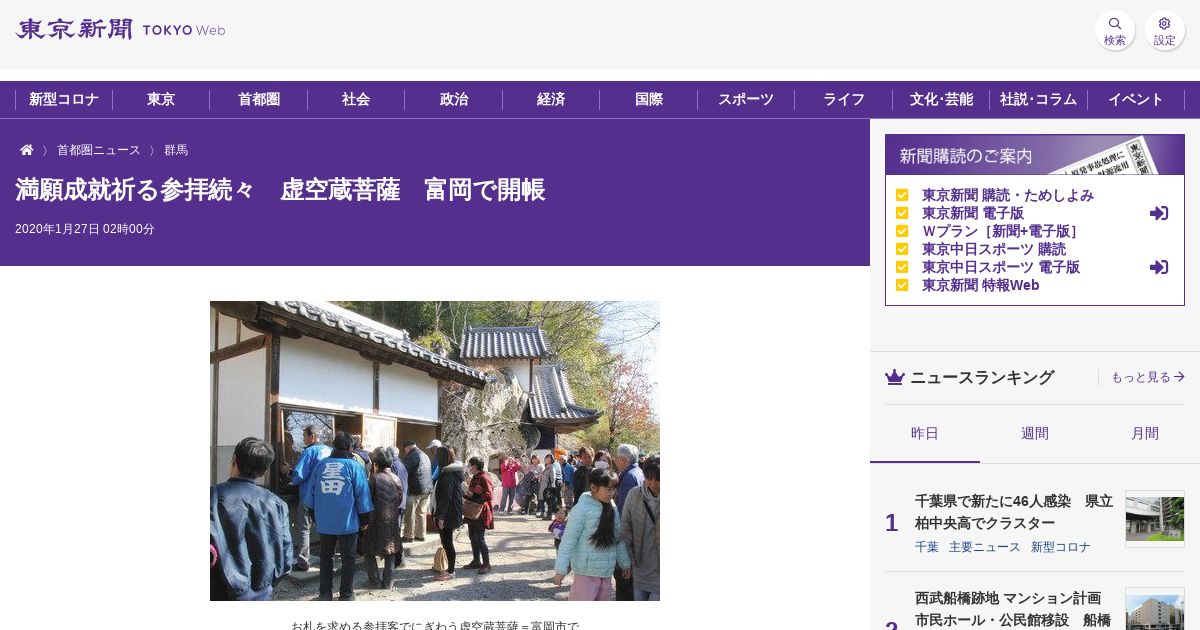Click the home icon in breadcrumb
This screenshot has height=630, width=1200.
click(27, 150)
